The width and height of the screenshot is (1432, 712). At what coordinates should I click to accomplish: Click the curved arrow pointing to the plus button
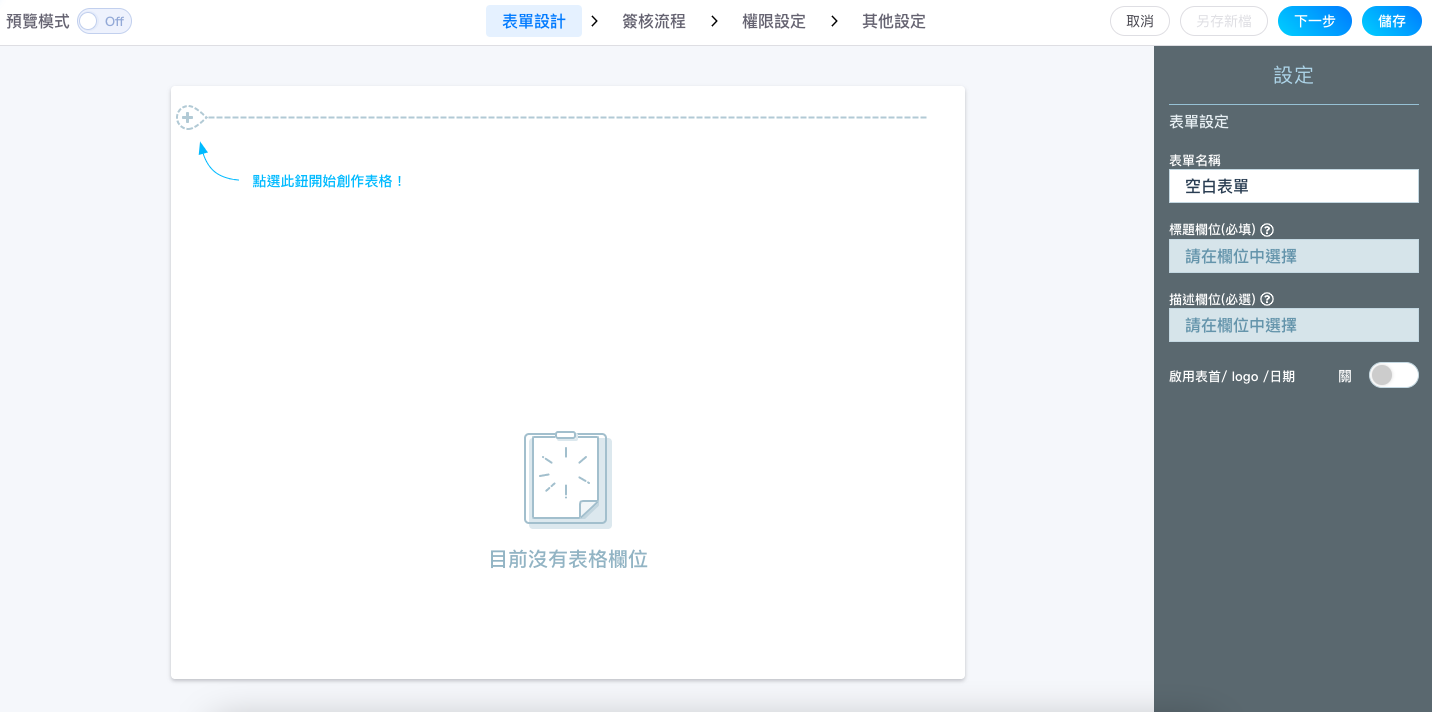pyautogui.click(x=217, y=165)
